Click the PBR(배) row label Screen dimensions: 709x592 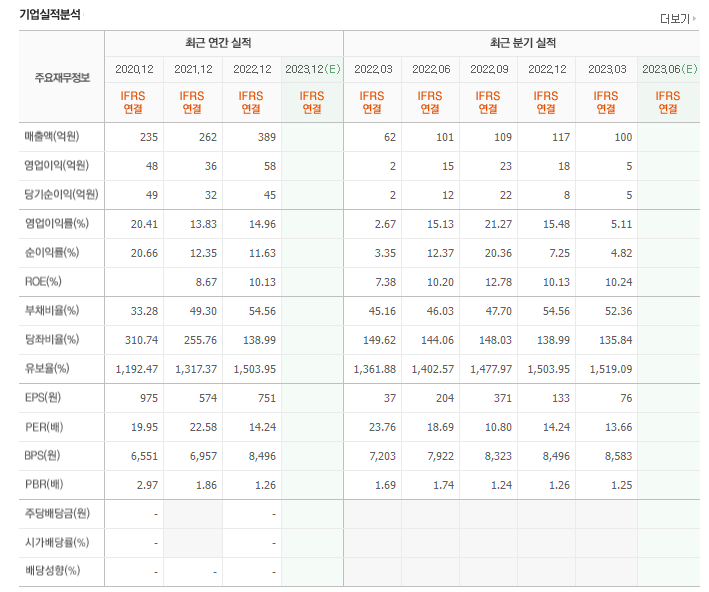click(x=44, y=485)
